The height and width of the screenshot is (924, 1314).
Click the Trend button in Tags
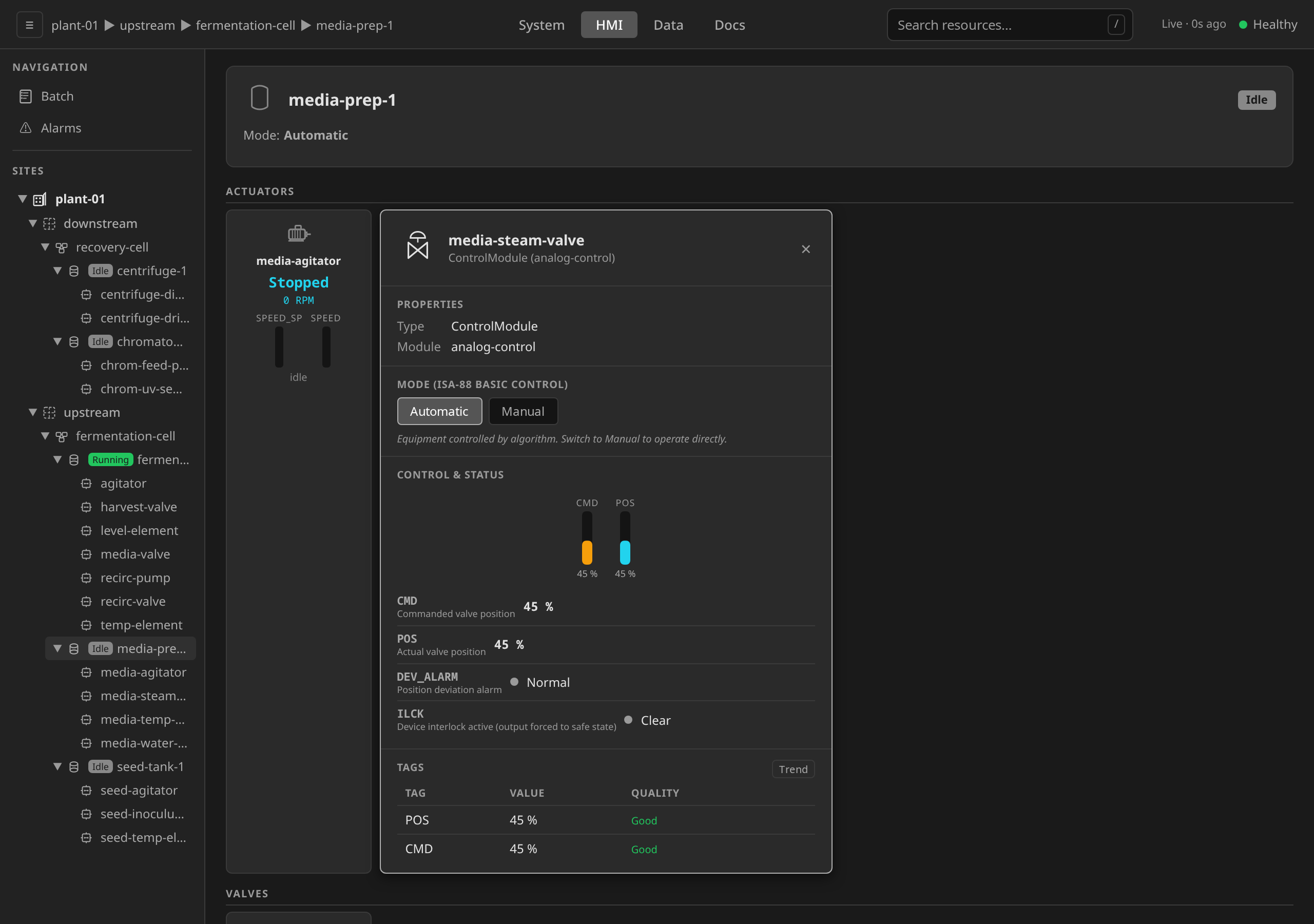[x=793, y=769]
